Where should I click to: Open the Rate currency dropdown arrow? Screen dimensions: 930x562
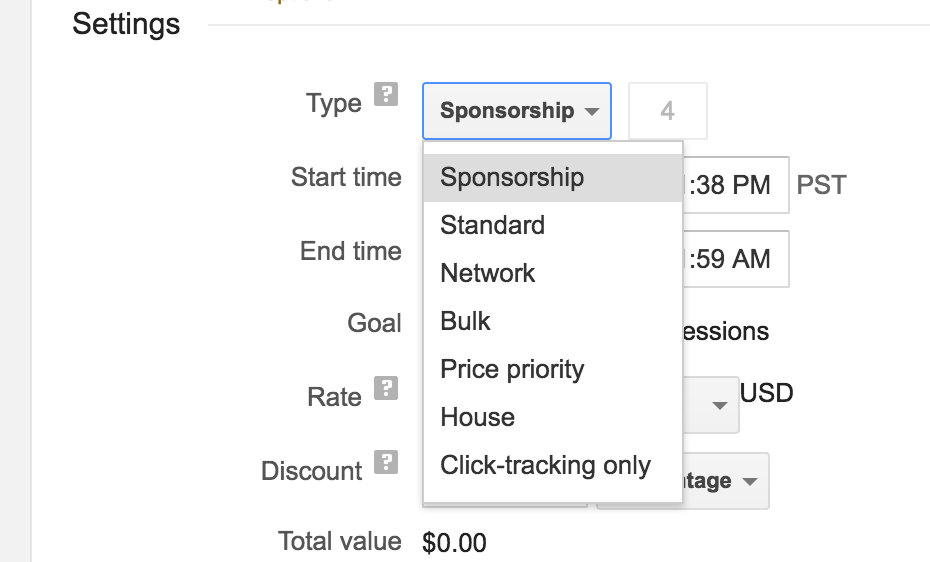click(719, 405)
